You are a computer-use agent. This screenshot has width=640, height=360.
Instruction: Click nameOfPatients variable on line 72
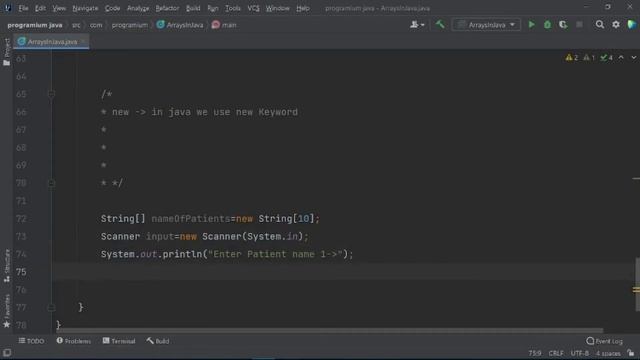click(x=191, y=219)
